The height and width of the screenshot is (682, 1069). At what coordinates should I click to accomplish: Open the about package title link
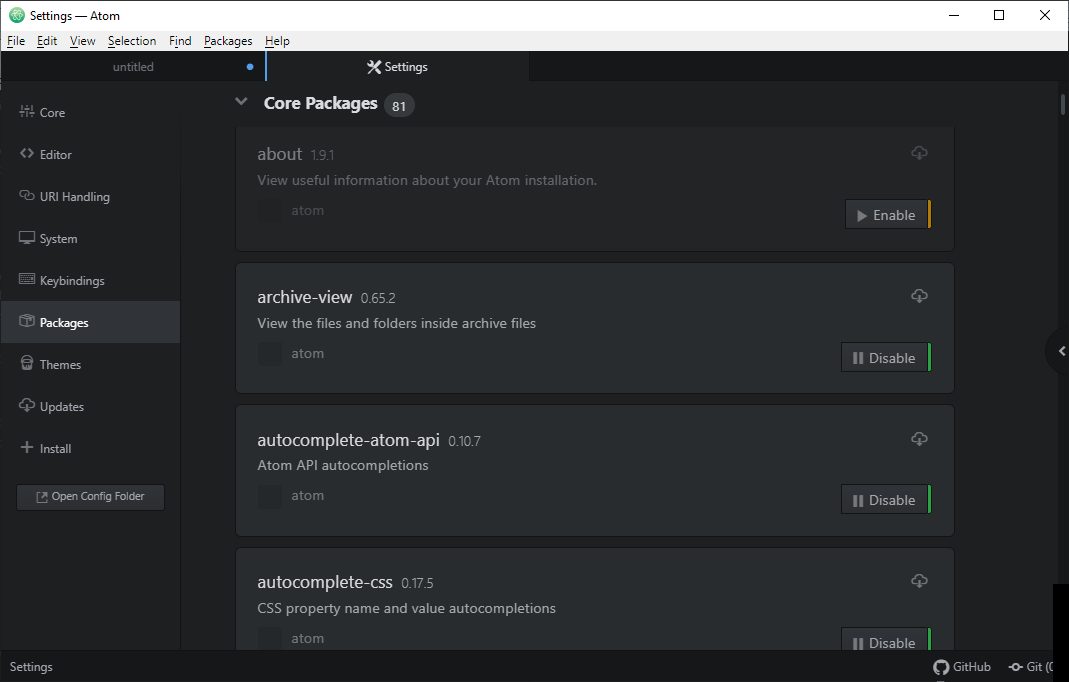(280, 154)
